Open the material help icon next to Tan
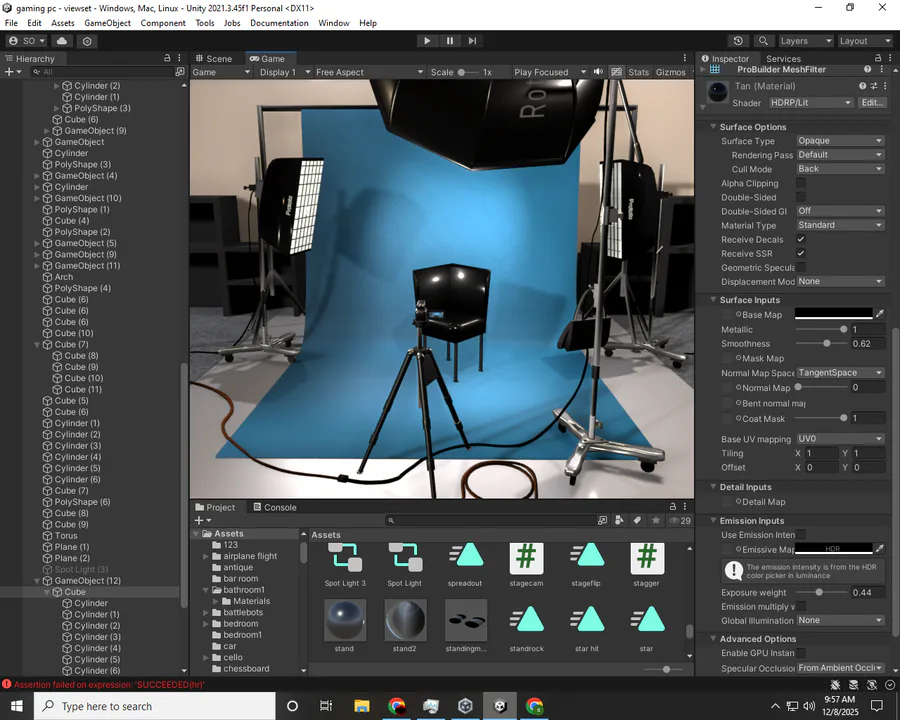900x720 pixels. tap(862, 86)
